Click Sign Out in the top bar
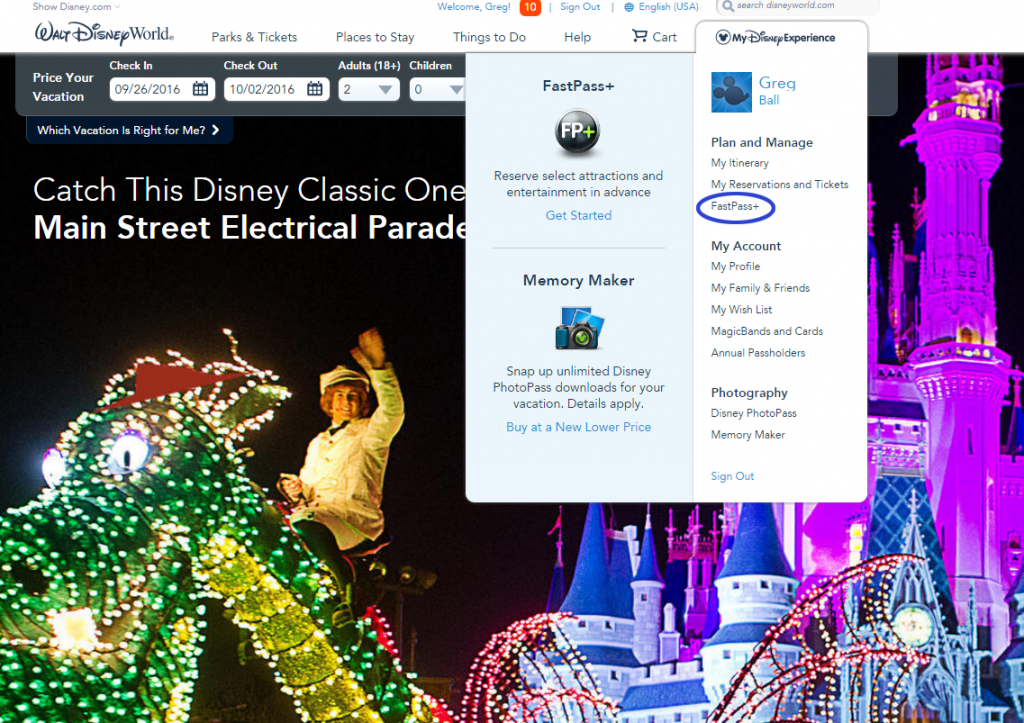Screen dimensions: 1024x723 click(x=580, y=7)
